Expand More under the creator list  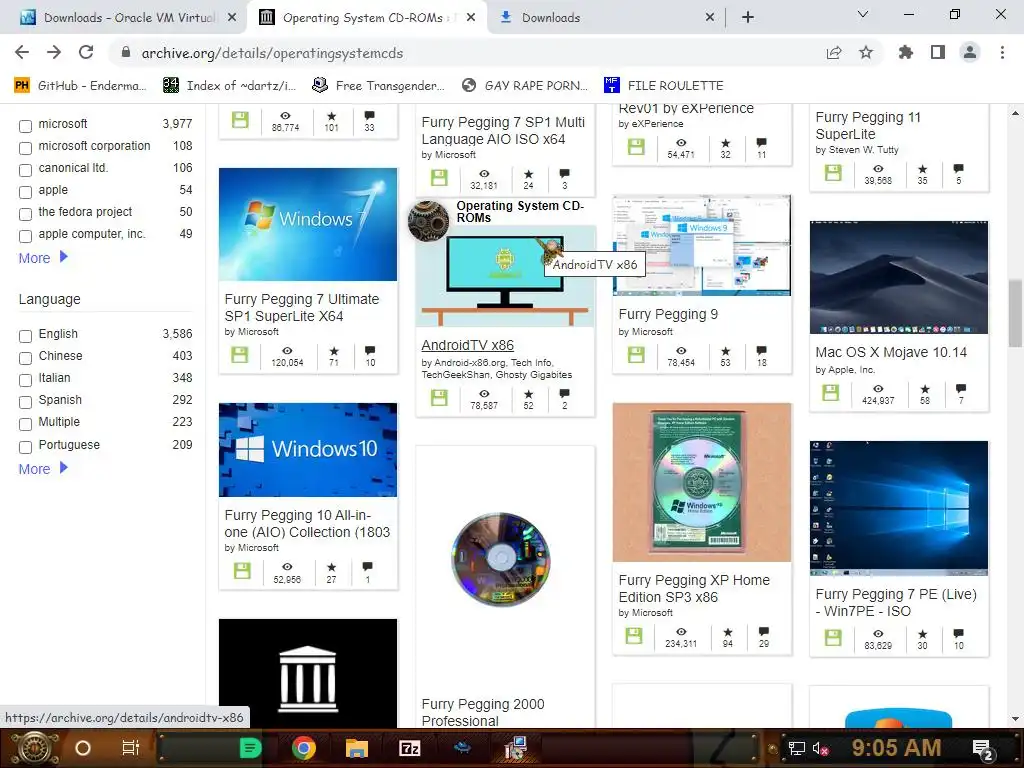(x=43, y=258)
